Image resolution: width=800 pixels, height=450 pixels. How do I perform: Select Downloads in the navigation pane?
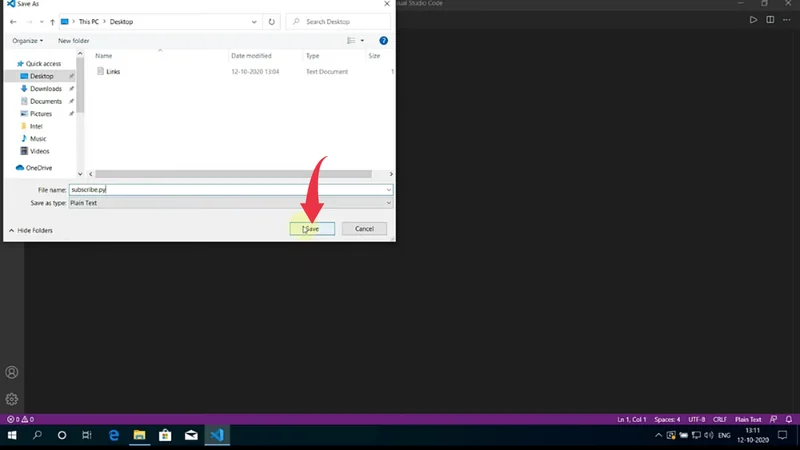pyautogui.click(x=46, y=89)
